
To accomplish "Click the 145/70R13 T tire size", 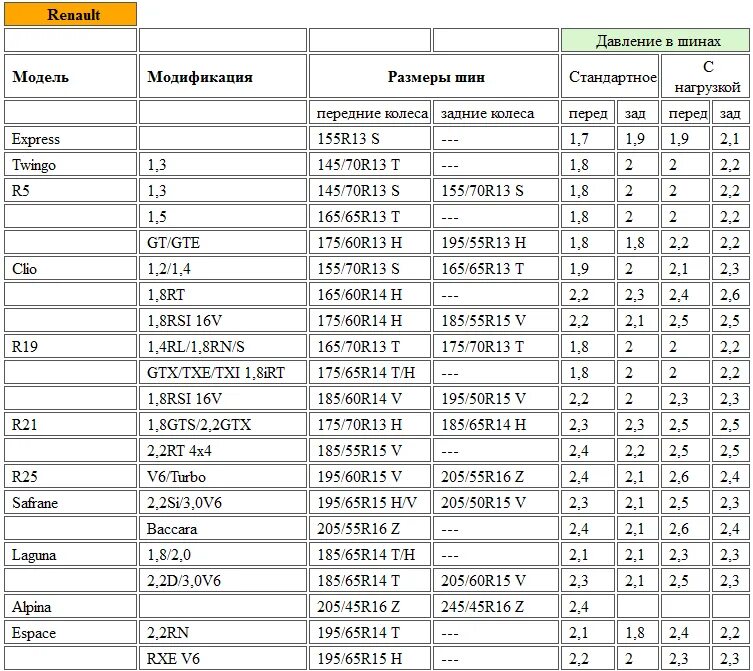I will (370, 164).
